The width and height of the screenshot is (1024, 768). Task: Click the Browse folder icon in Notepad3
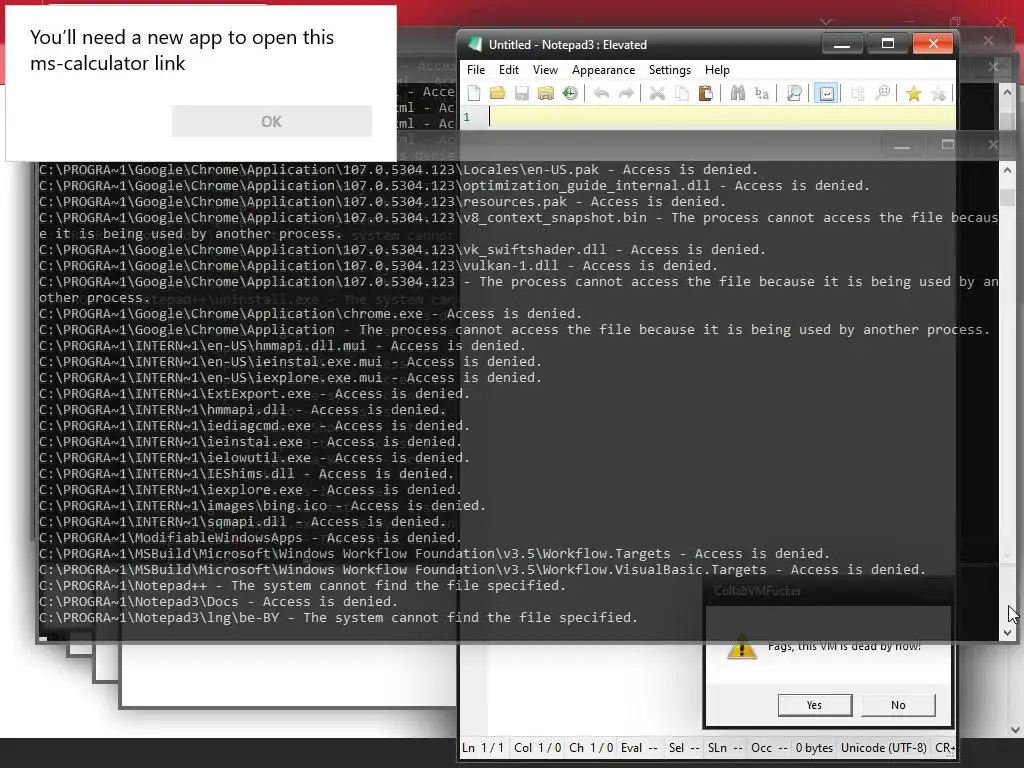(546, 93)
